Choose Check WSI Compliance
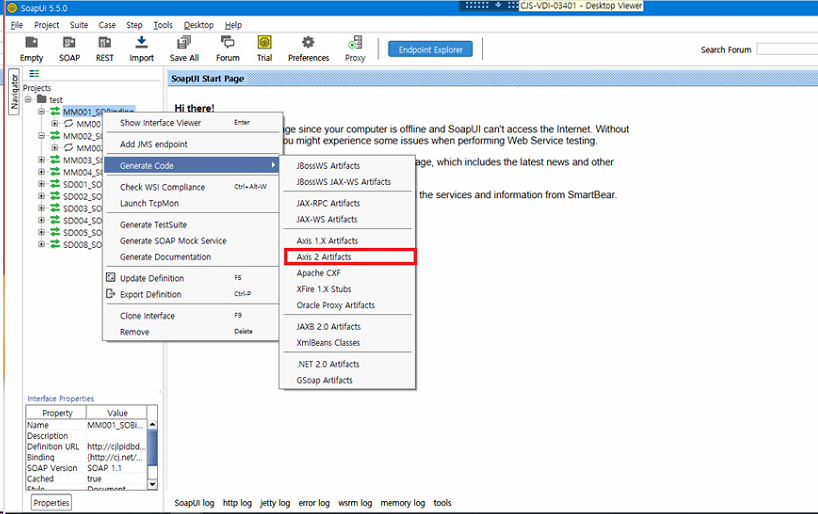 point(192,187)
